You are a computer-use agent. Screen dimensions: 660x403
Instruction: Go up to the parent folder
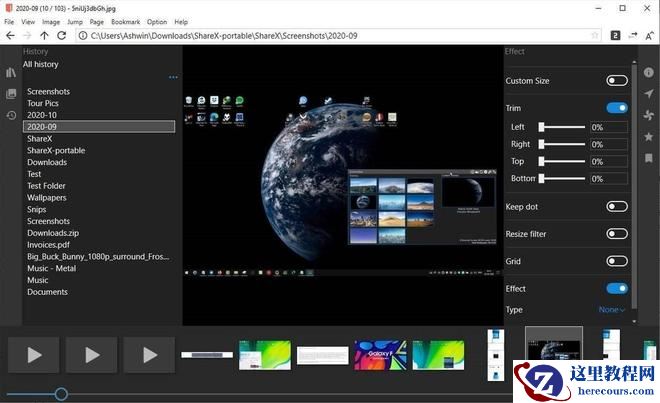tap(44, 35)
